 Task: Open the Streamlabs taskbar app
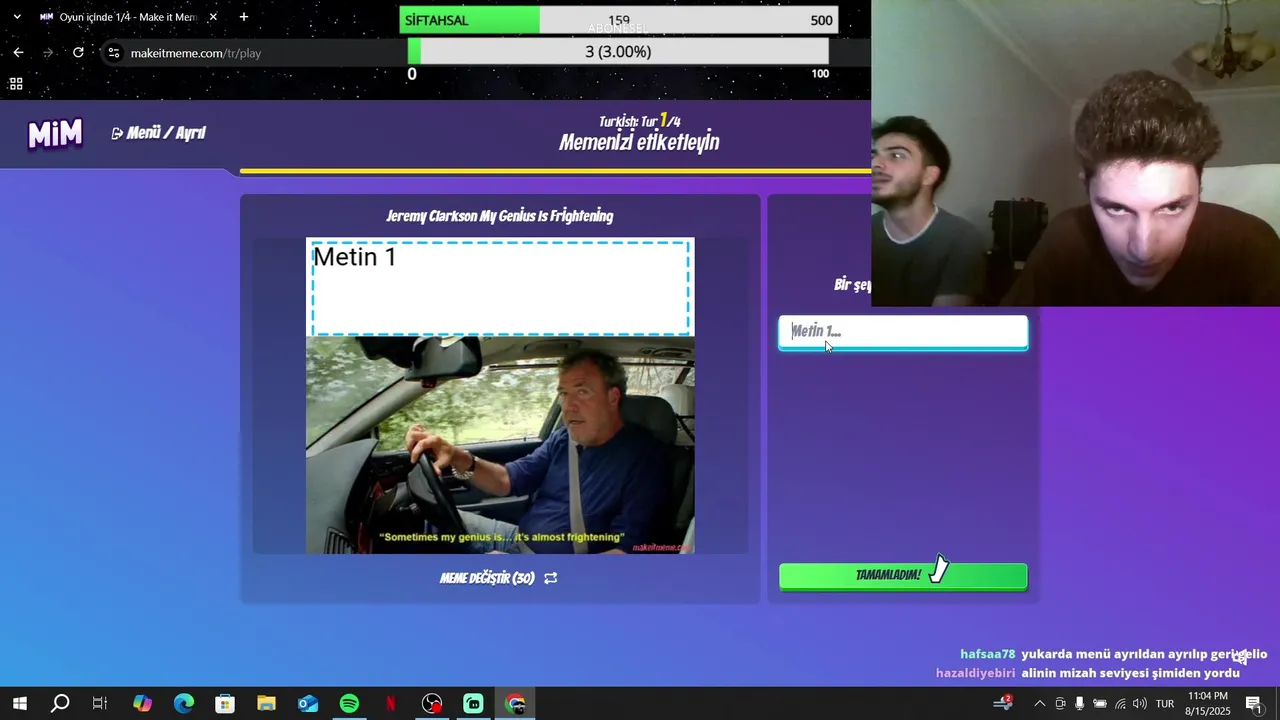474,704
